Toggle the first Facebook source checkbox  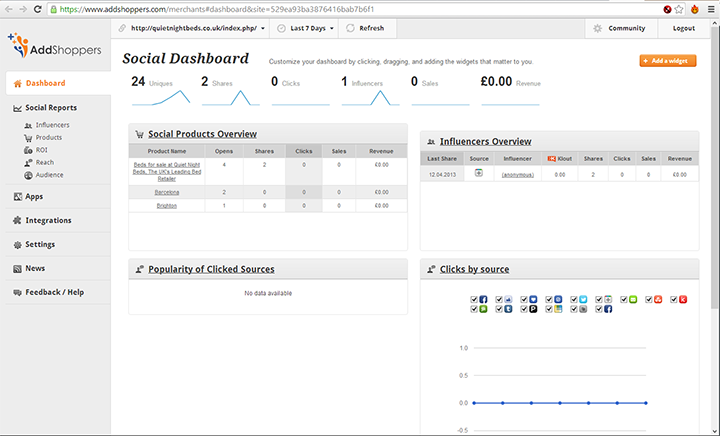(x=474, y=299)
